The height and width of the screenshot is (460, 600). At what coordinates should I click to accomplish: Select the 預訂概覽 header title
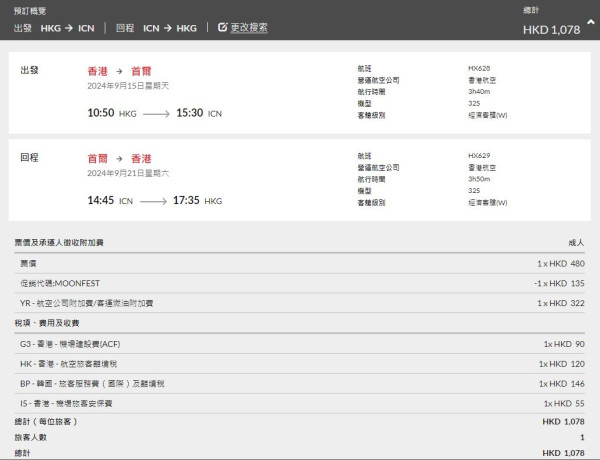point(32,10)
